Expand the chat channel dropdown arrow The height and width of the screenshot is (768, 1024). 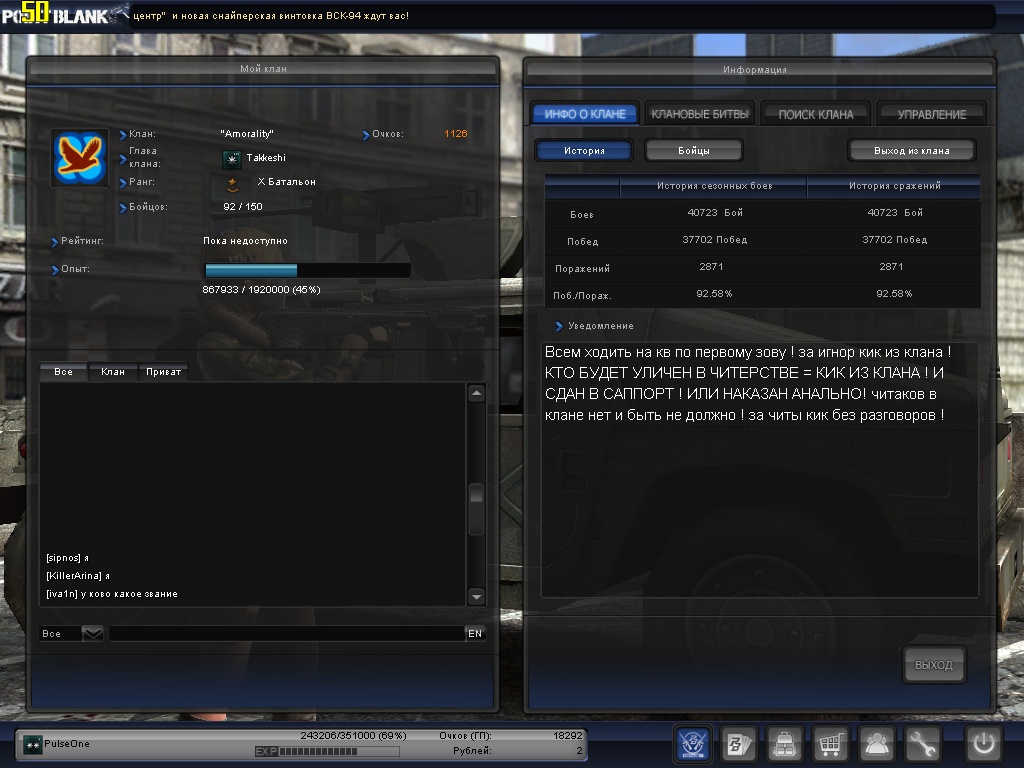(92, 633)
